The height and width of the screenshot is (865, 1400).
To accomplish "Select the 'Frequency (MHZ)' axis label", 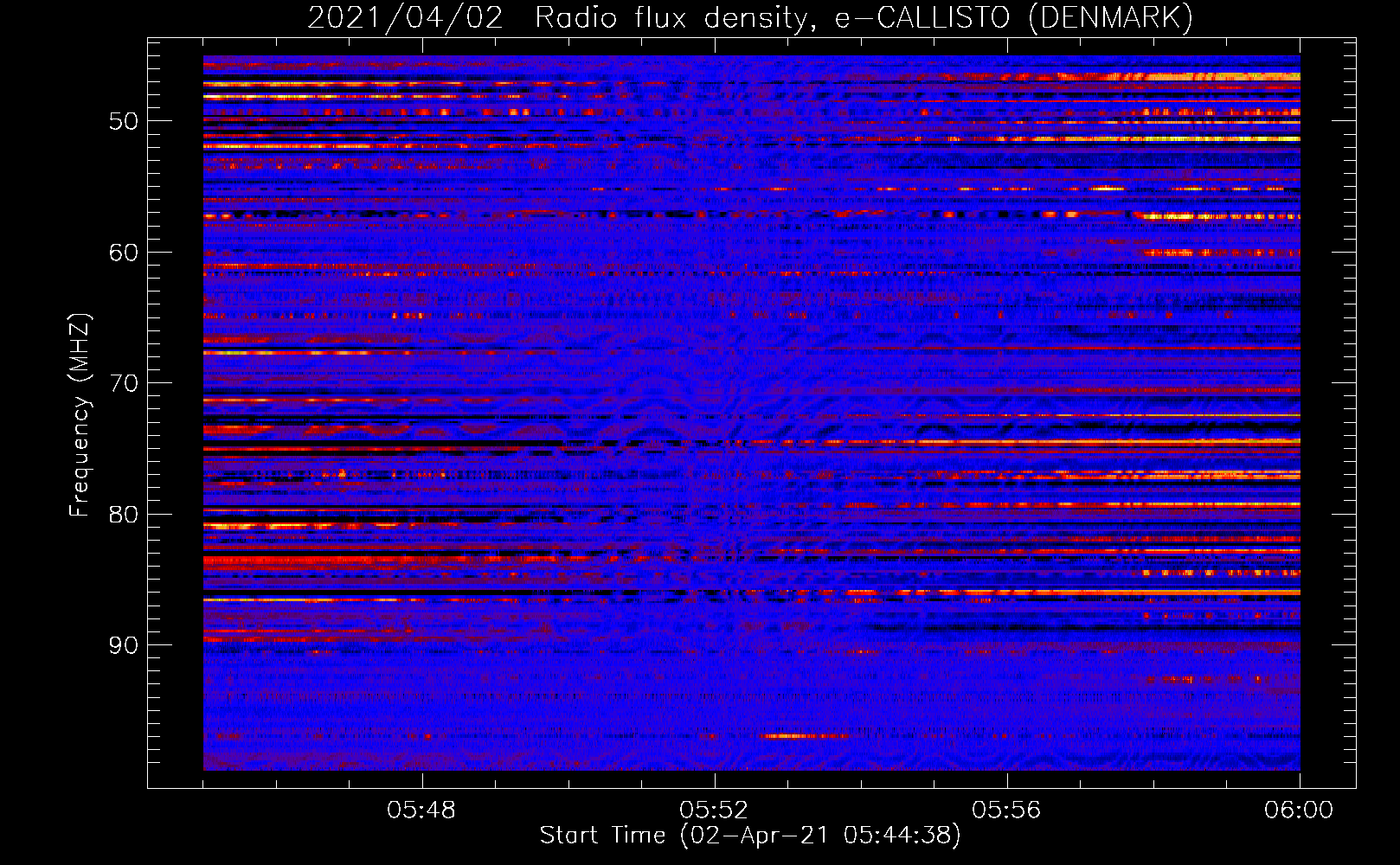I will click(79, 415).
